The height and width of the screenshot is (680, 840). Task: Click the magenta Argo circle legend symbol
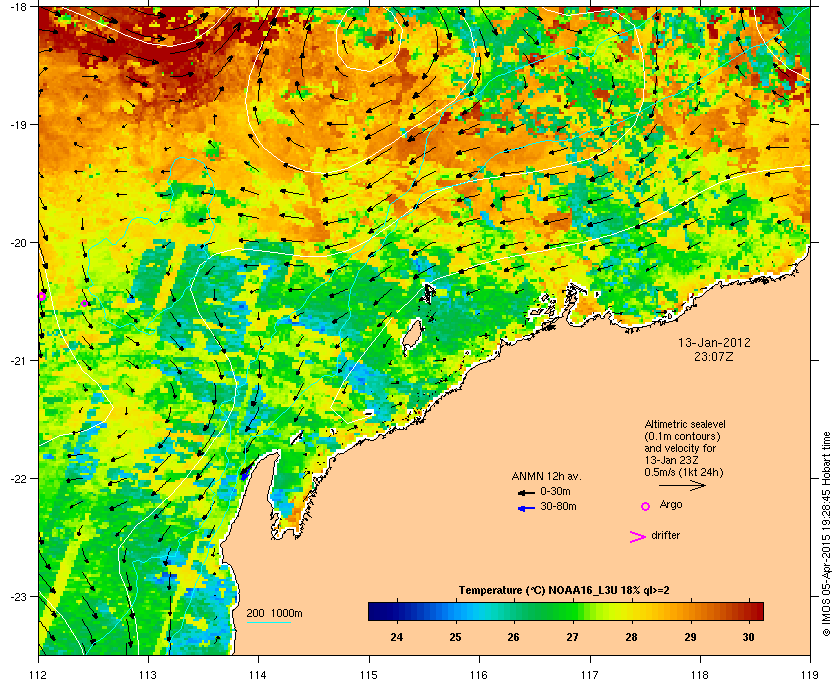646,506
